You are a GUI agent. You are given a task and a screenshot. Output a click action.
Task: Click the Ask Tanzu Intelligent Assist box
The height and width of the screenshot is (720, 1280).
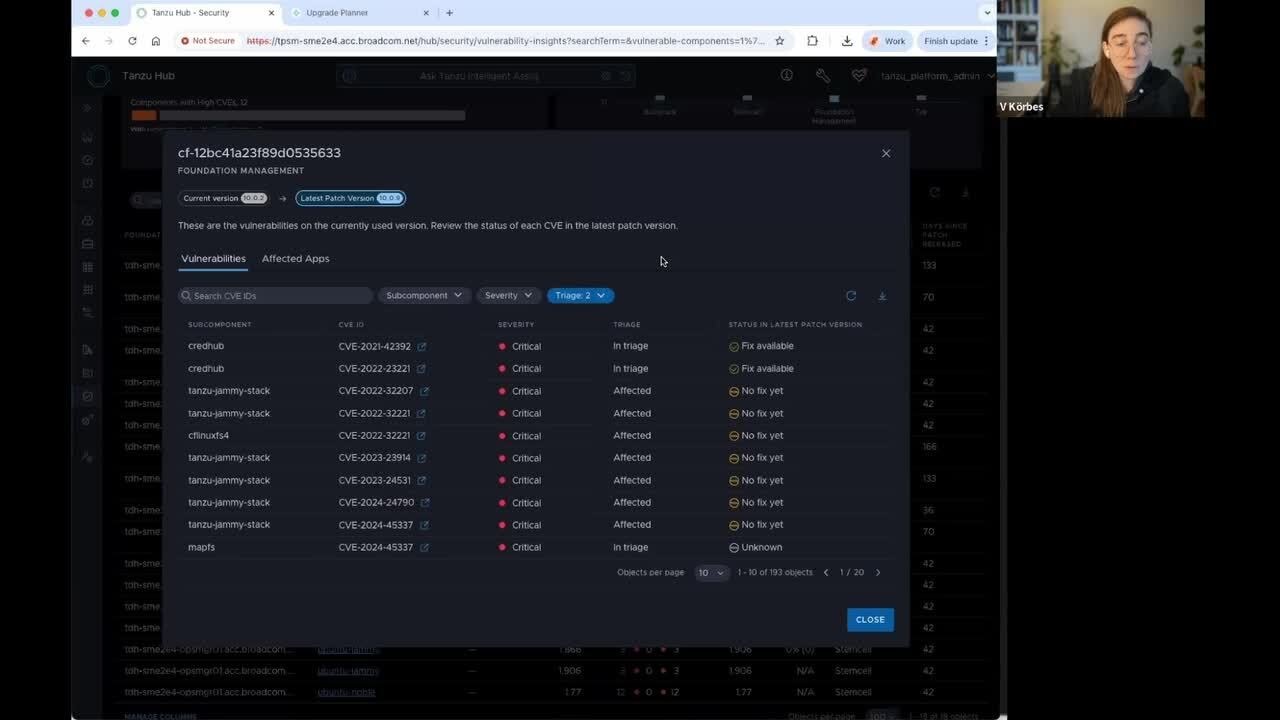(487, 76)
